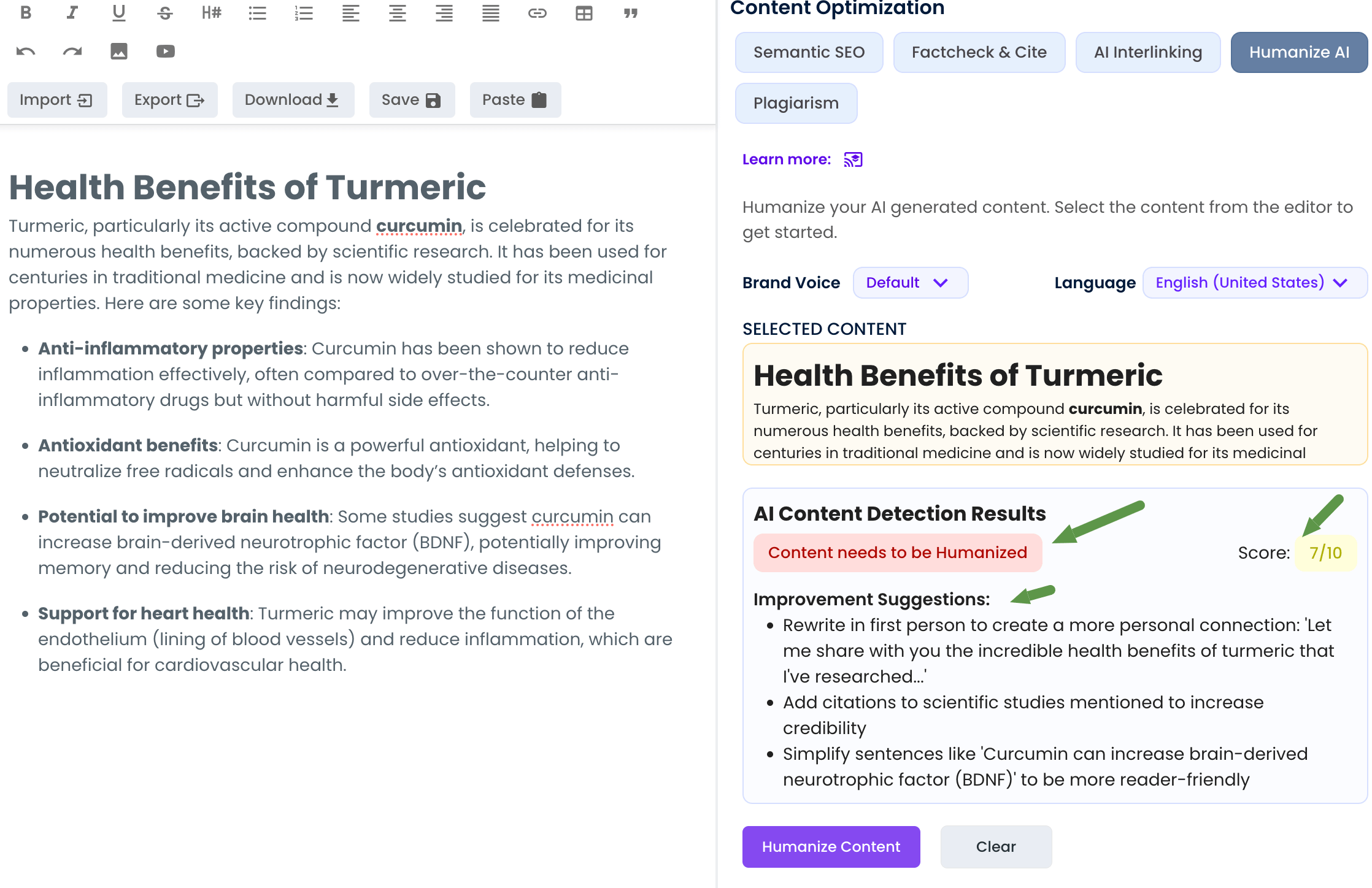Viewport: 1372px width, 888px height.
Task: Click the Humanize Content button
Action: 831,847
